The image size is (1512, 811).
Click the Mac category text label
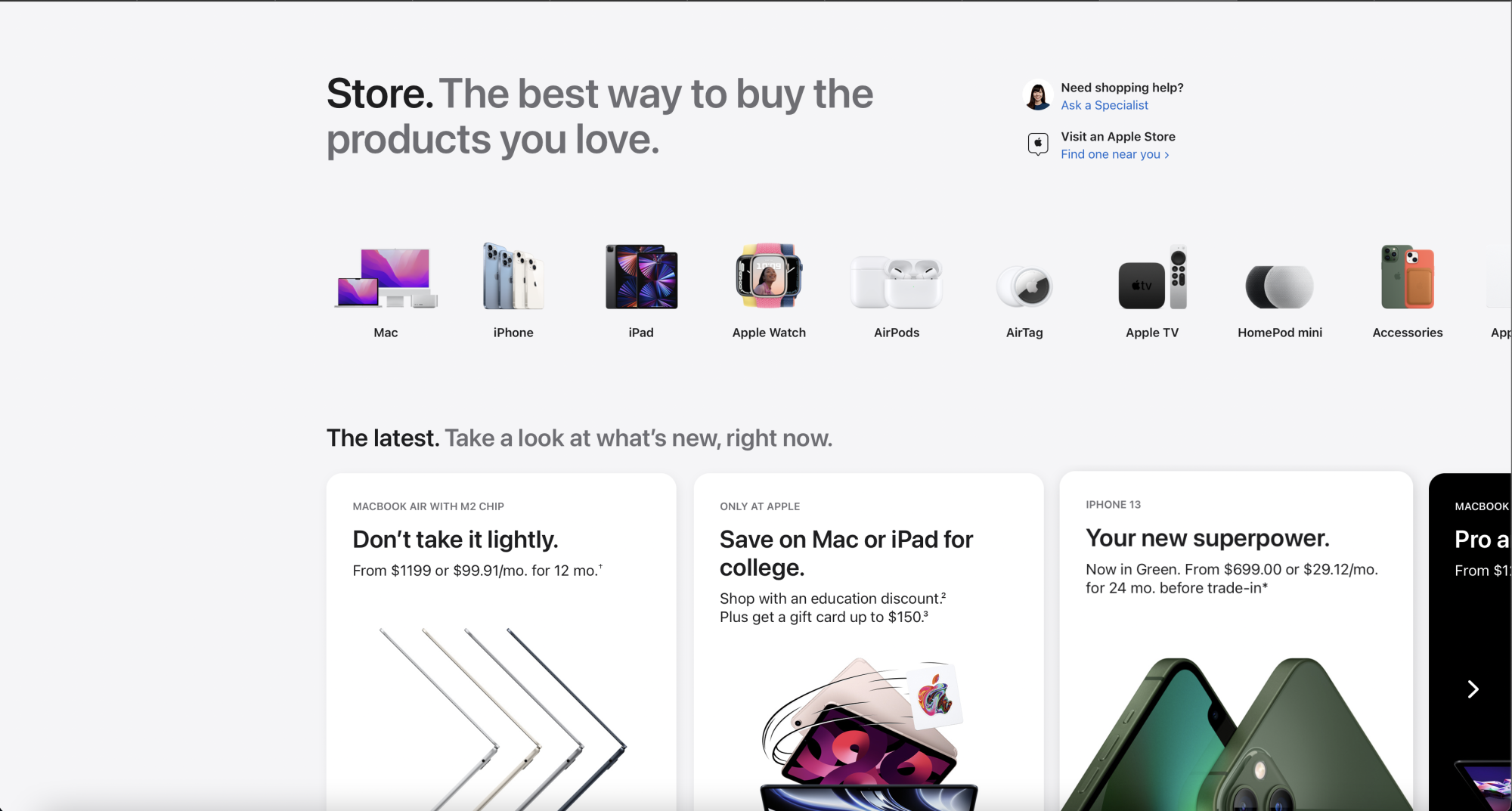click(x=386, y=333)
